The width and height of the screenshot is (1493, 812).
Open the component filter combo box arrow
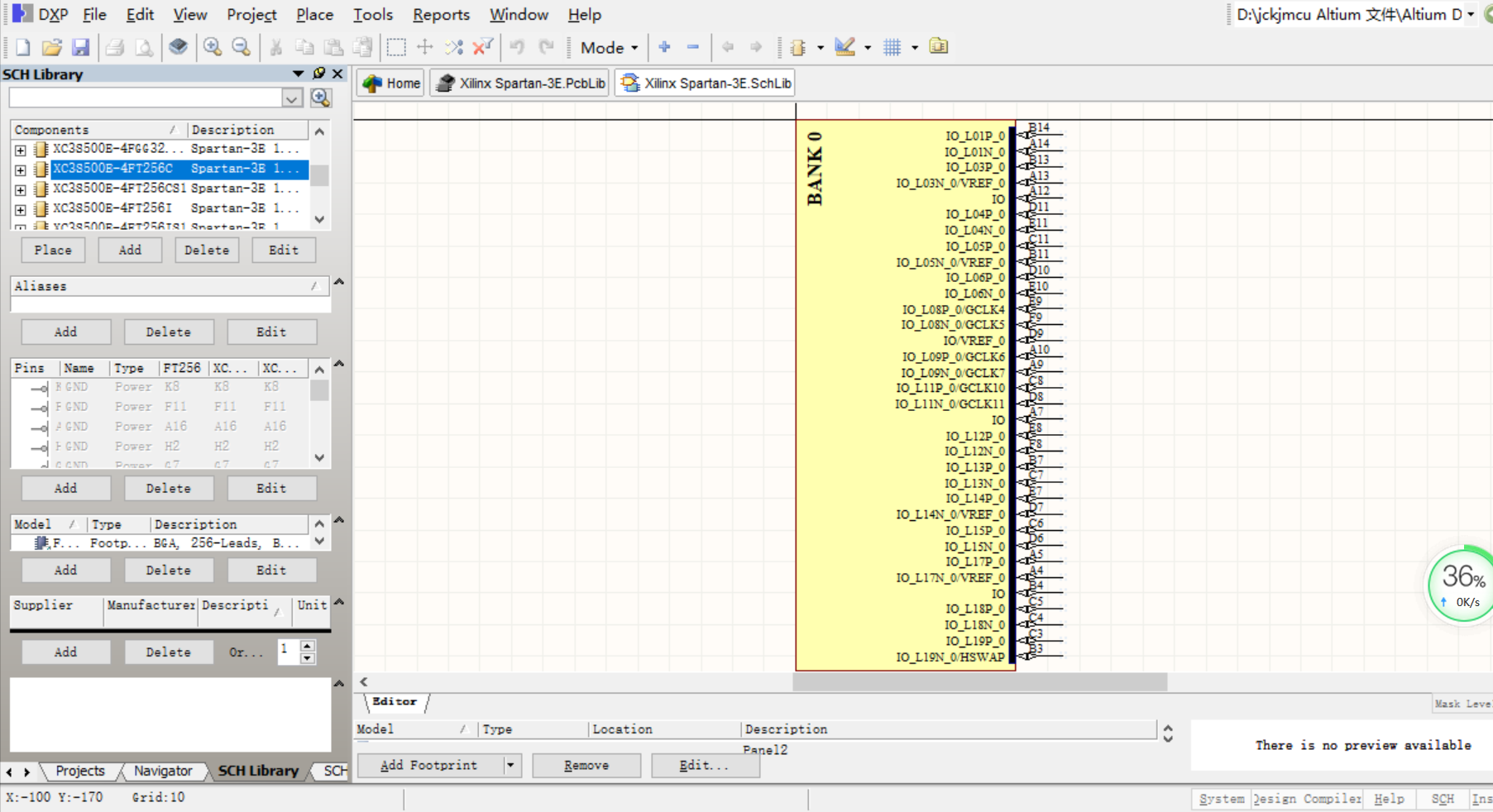(x=292, y=98)
